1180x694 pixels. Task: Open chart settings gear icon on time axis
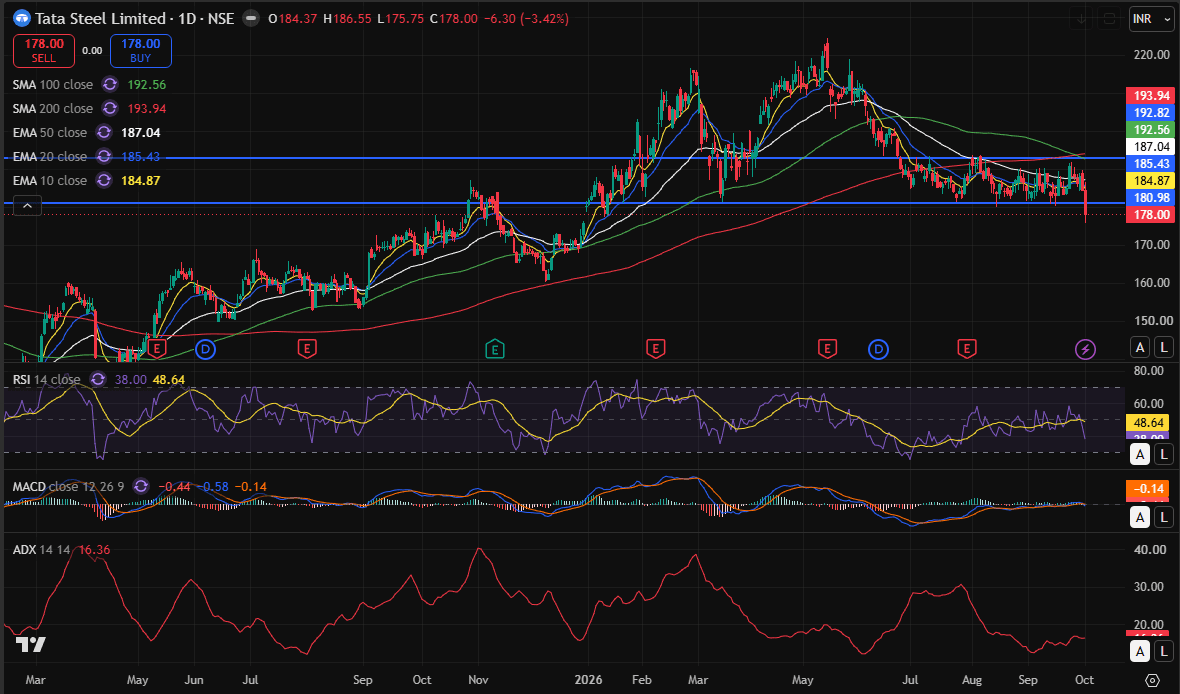pos(1151,680)
